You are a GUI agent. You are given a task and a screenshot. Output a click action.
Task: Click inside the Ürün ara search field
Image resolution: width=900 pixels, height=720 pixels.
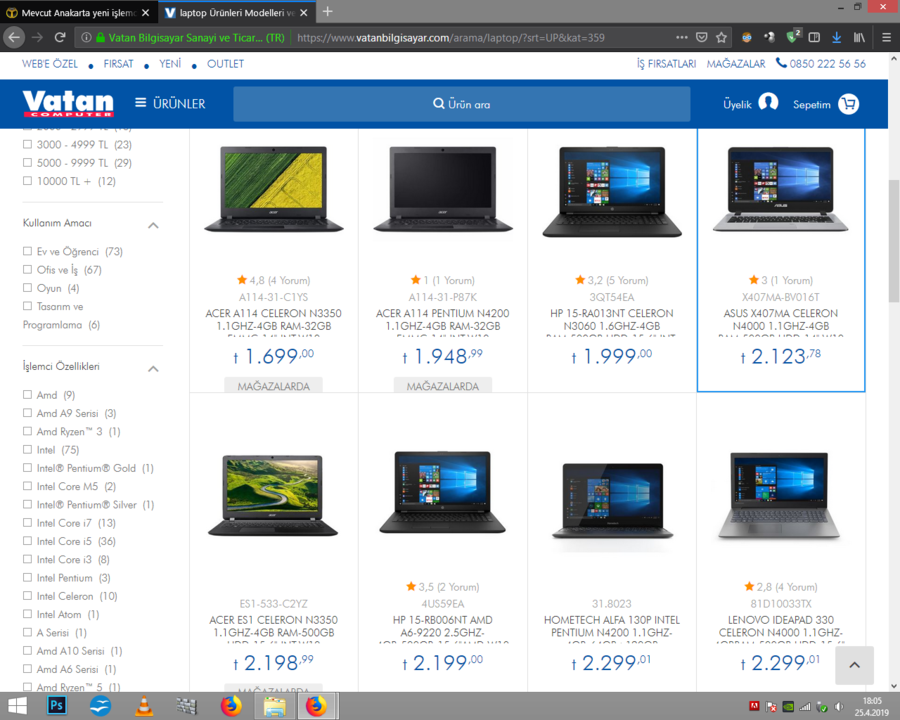461,104
